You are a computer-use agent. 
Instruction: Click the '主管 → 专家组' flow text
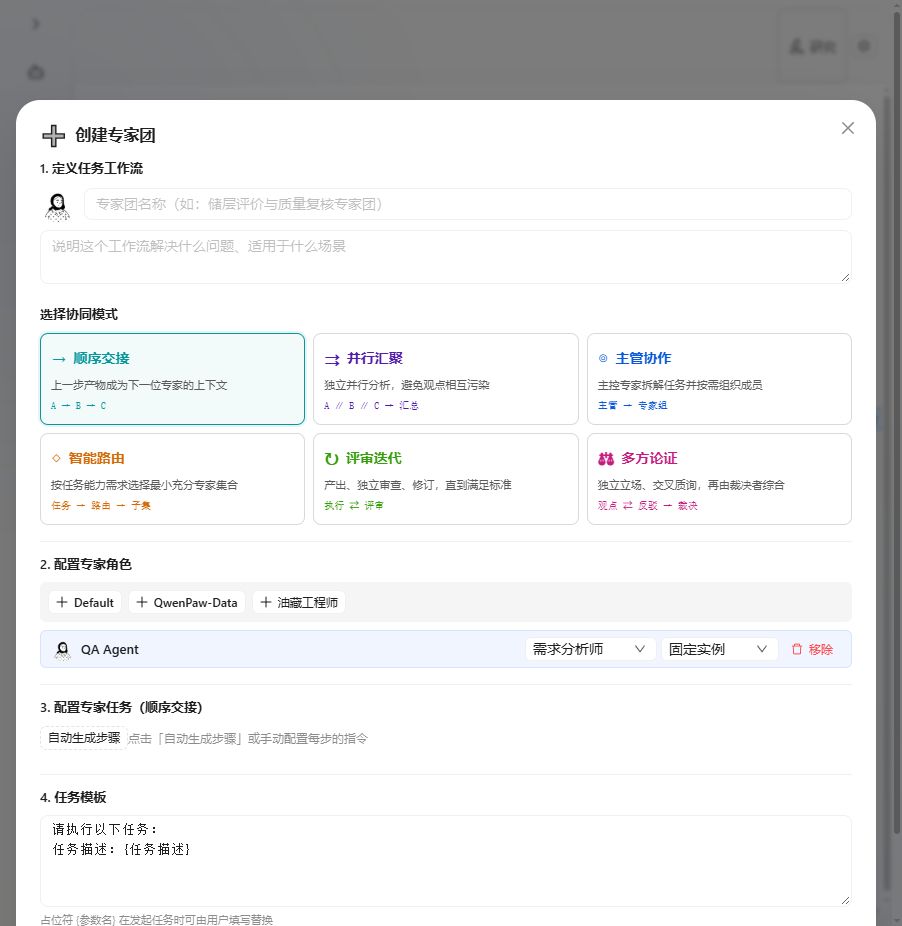(x=633, y=406)
